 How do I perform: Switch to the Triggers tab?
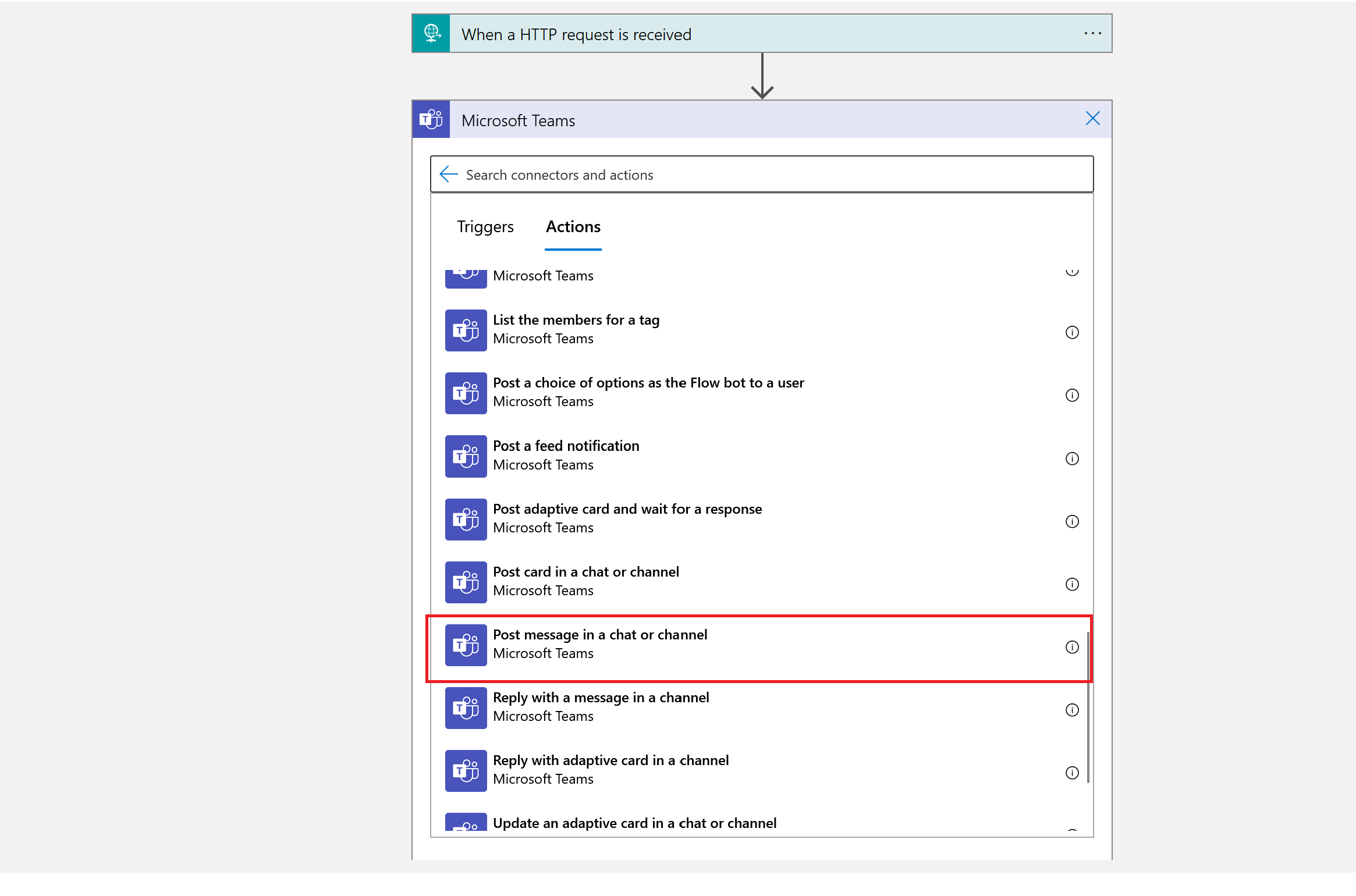click(485, 227)
